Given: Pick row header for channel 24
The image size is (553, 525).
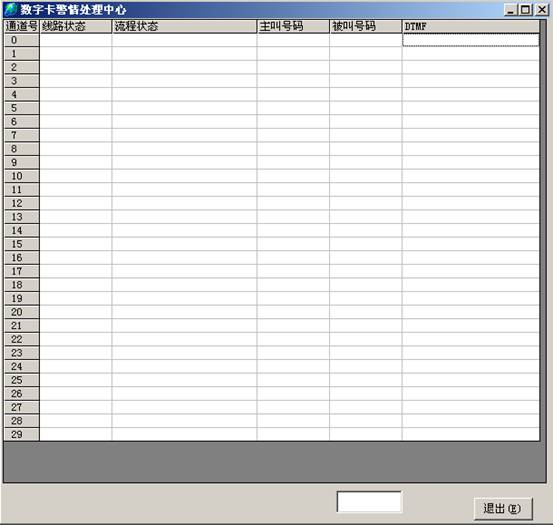Looking at the screenshot, I should (22, 367).
